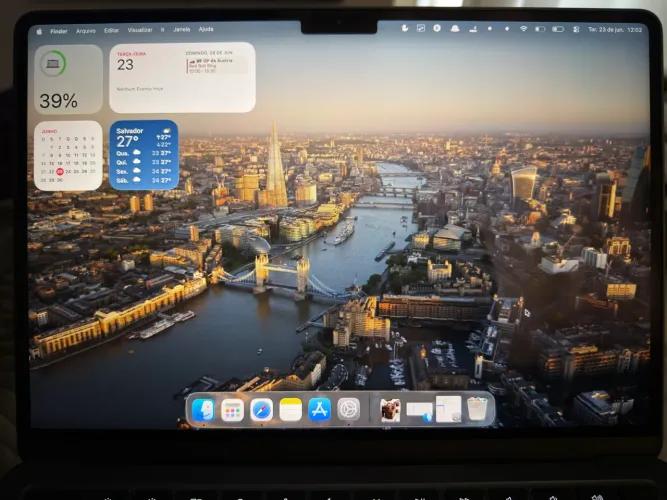The width and height of the screenshot is (667, 500).
Task: Open the minimized window with Settings badge
Action: tap(449, 409)
